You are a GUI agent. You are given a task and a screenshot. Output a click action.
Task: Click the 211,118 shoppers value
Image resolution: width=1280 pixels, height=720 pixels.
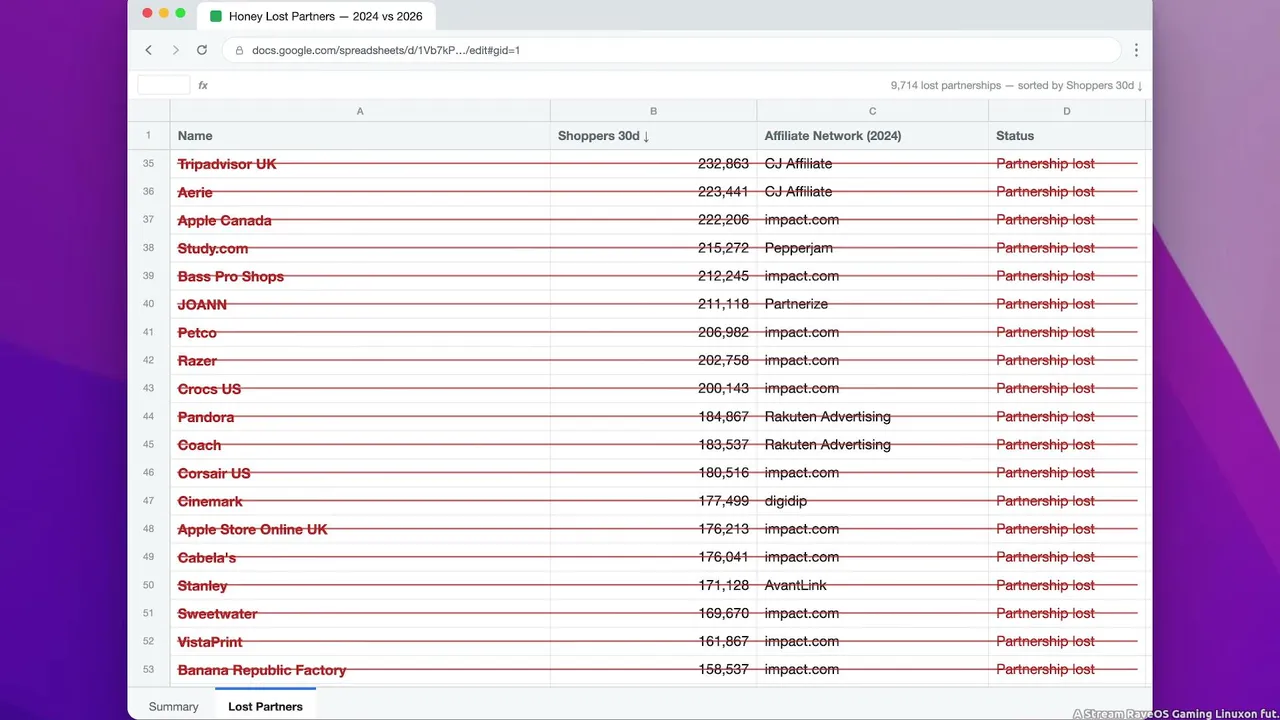click(x=723, y=304)
